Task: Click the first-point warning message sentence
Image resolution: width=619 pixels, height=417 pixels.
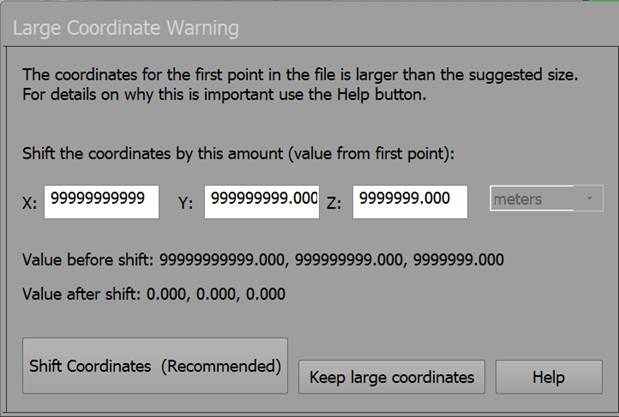Action: (x=300, y=74)
